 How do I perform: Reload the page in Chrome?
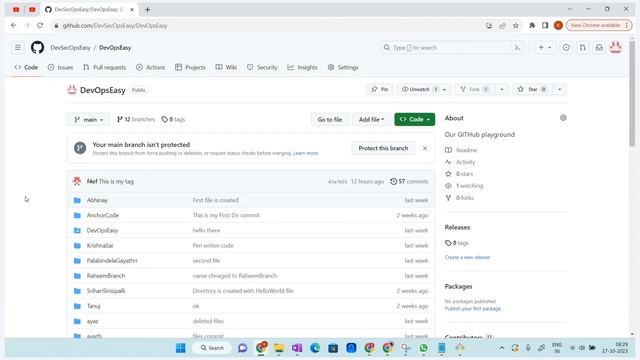pos(40,25)
